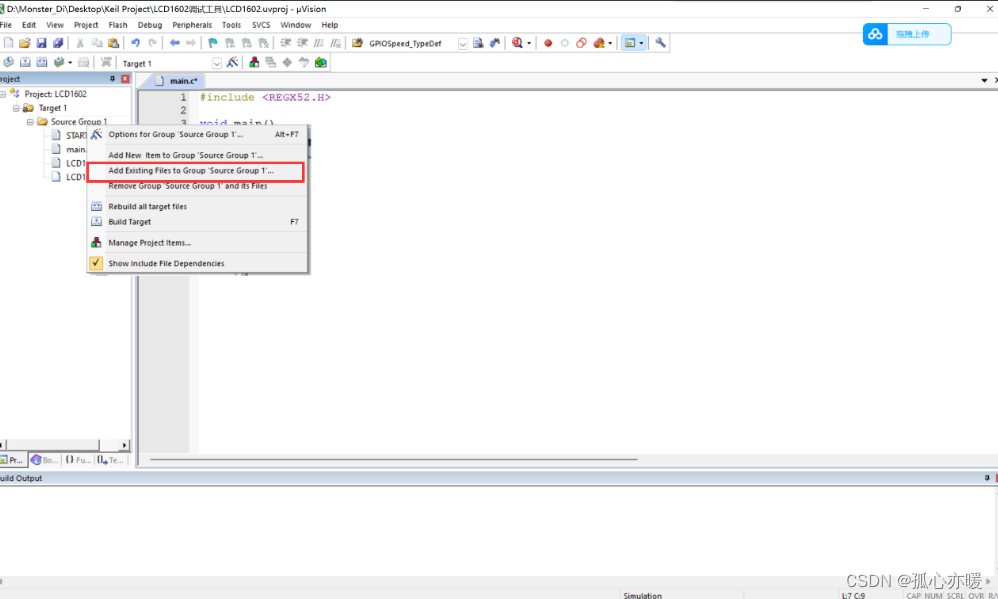Viewport: 998px width, 599px height.
Task: Choose Options for Group 'Source Group 1'
Action: (x=197, y=134)
